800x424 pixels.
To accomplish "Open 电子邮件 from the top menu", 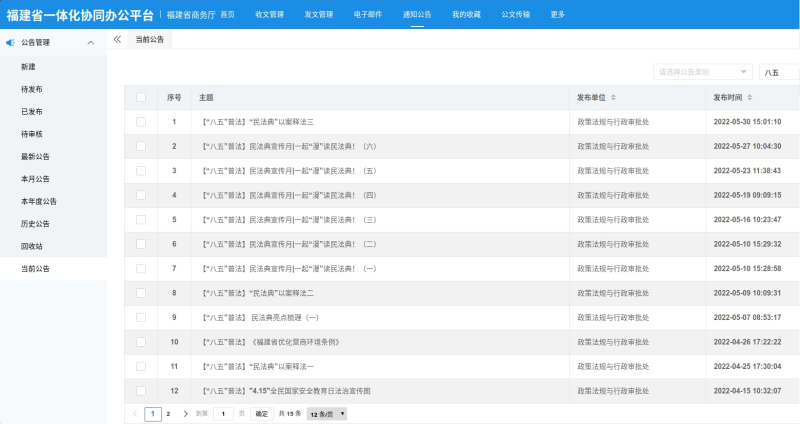I will point(367,14).
